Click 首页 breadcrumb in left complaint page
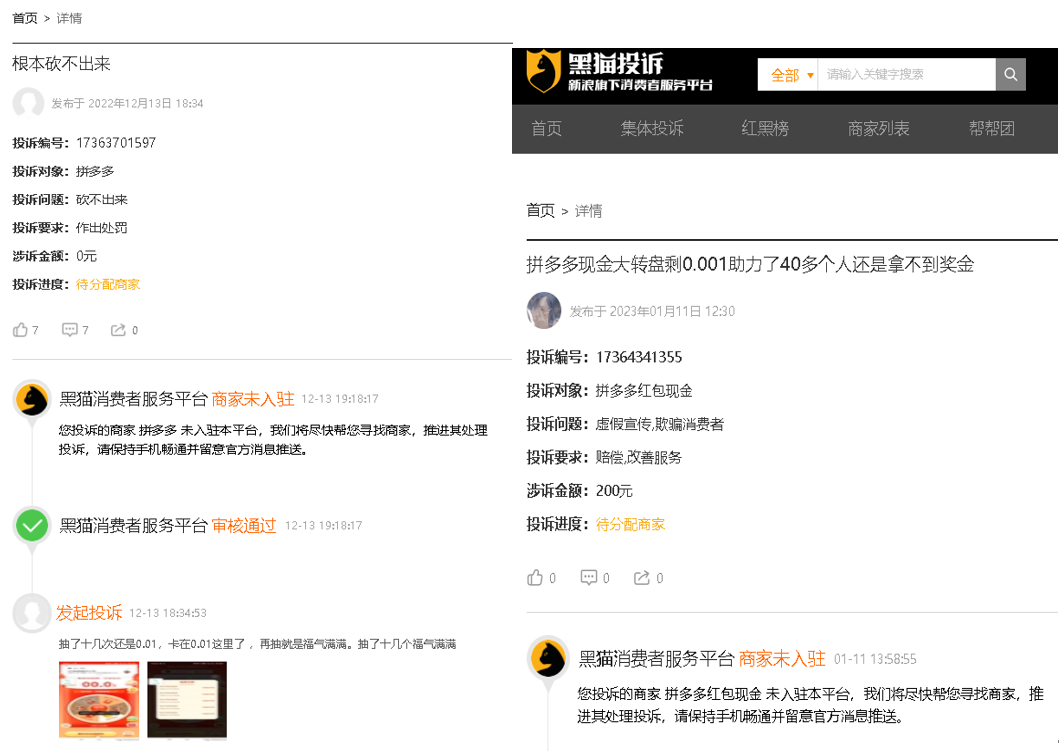1059x755 pixels. click(25, 18)
